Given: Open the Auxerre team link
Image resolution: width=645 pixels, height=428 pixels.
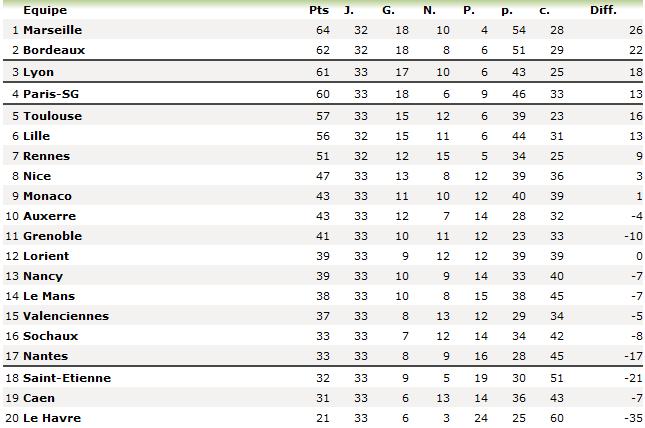Looking at the screenshot, I should pyautogui.click(x=49, y=216).
